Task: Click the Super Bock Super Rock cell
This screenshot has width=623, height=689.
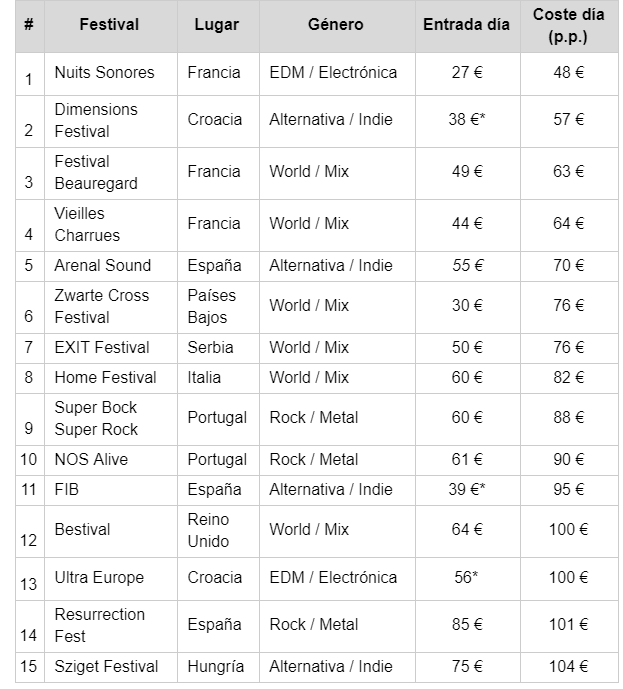Action: (96, 418)
